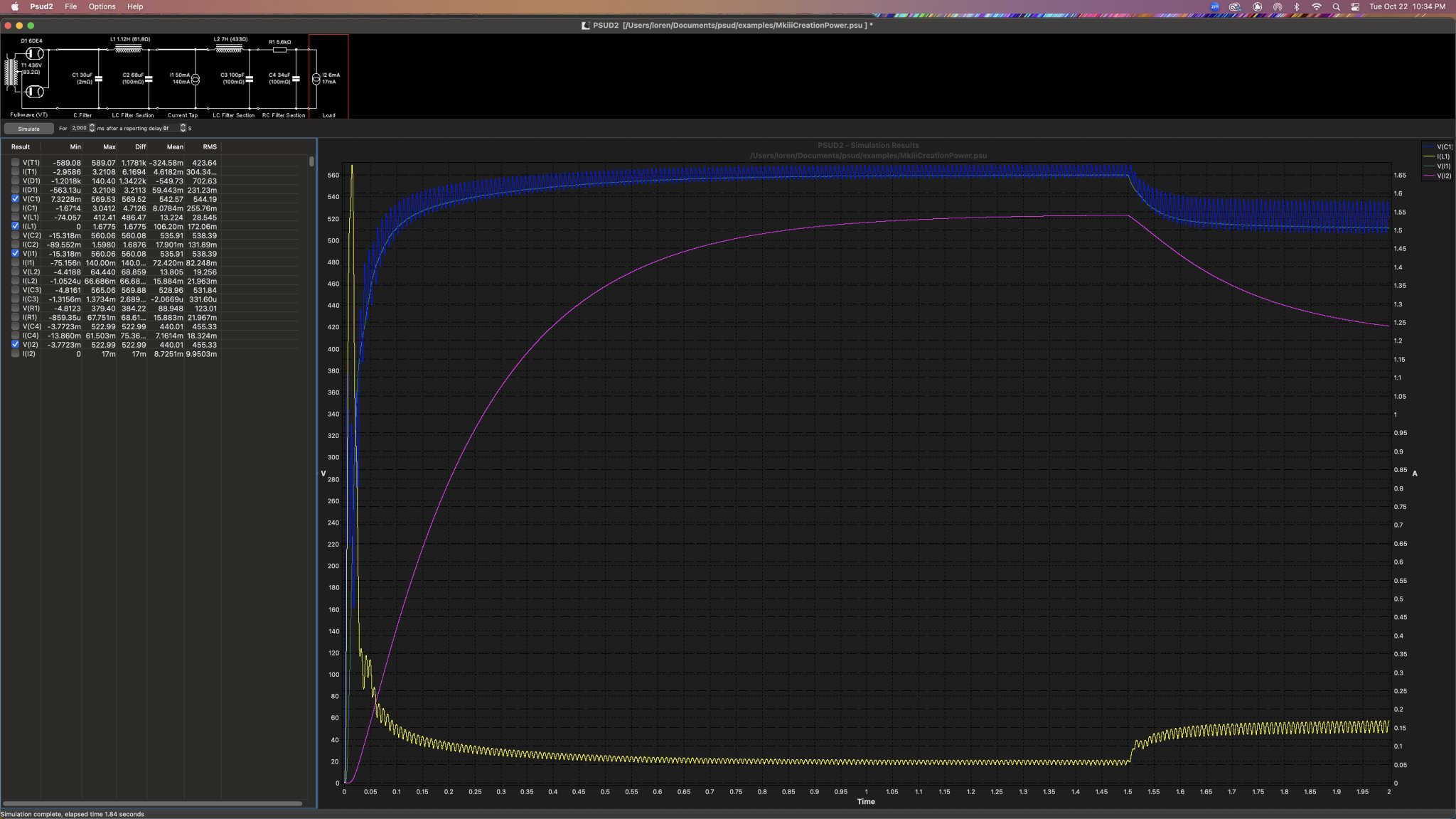This screenshot has width=1456, height=819.
Task: Click the Fullwave (VT) section label
Action: pos(28,114)
